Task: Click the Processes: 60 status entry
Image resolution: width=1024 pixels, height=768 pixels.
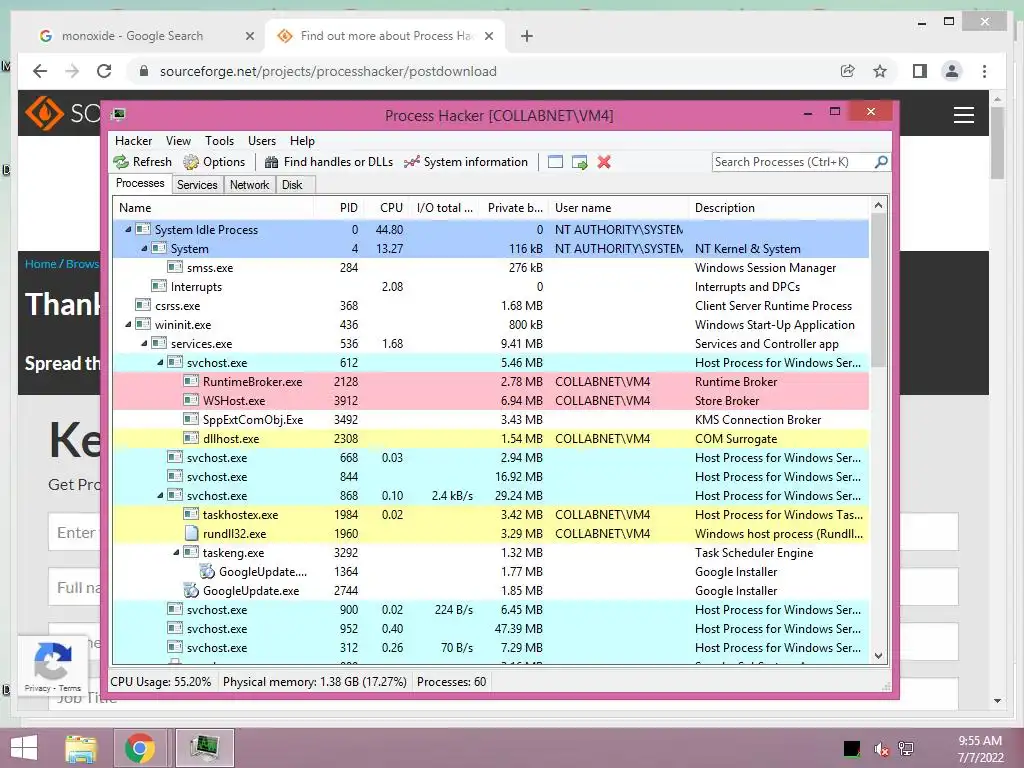Action: click(451, 682)
